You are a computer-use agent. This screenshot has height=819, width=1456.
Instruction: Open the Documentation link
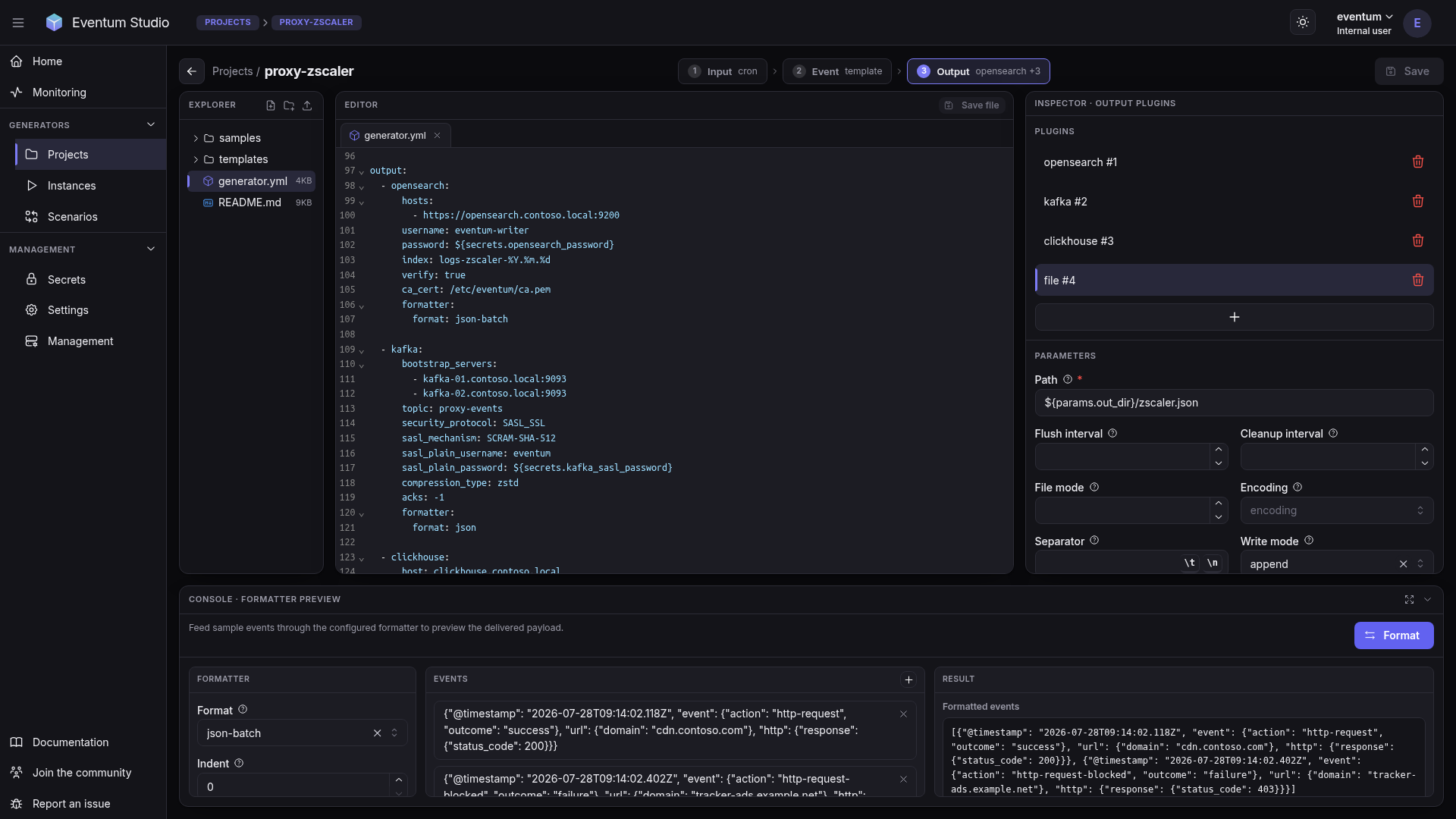pos(83,742)
